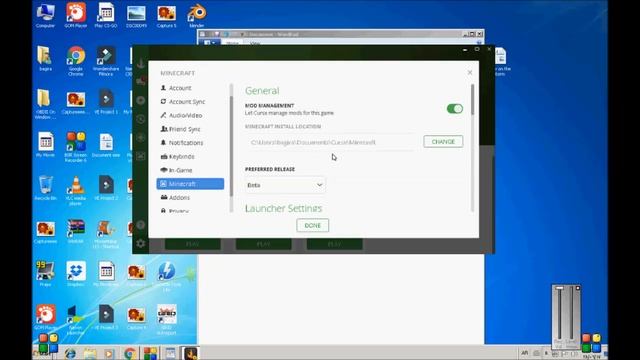Click the DONE button
Screen dimensions: 640x360
click(313, 225)
